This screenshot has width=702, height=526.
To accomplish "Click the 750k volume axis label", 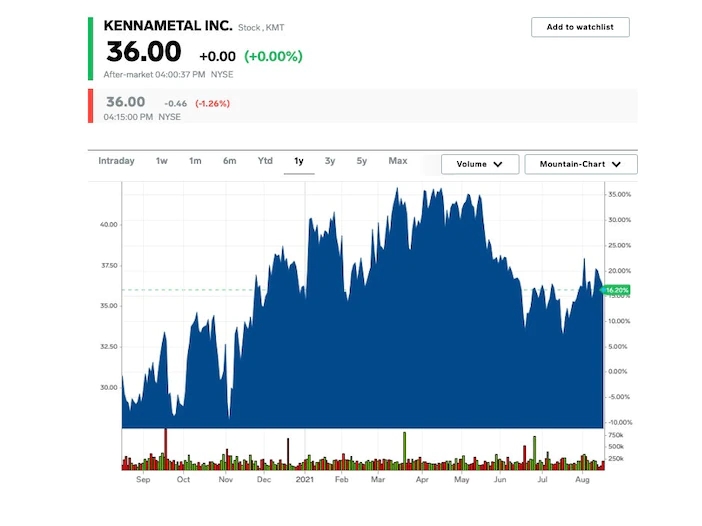I will click(616, 435).
